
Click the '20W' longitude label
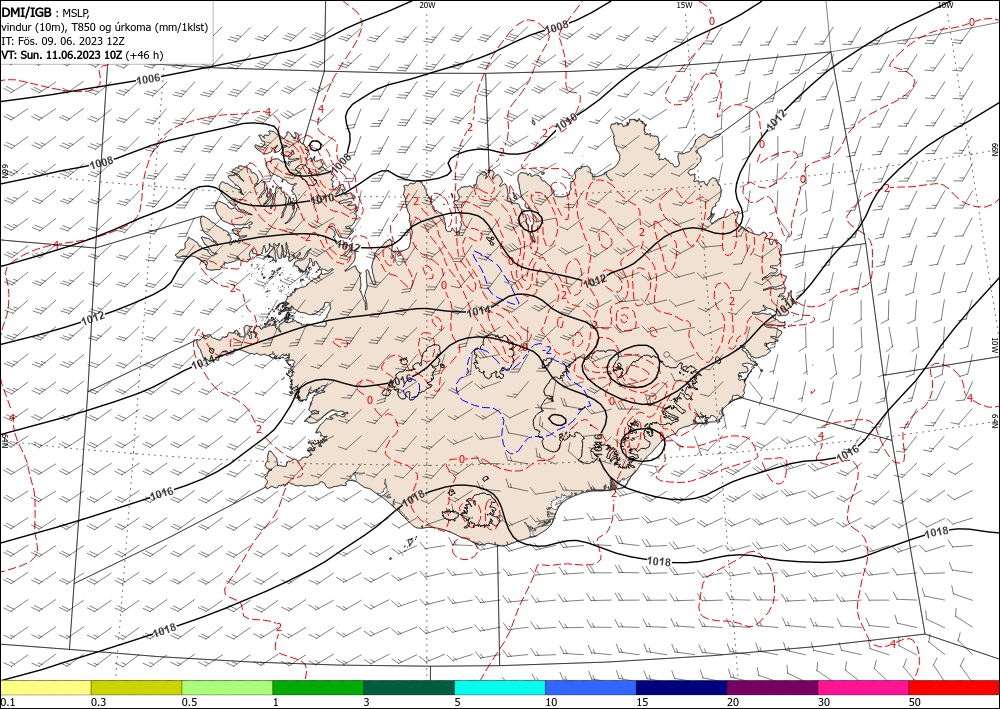427,5
